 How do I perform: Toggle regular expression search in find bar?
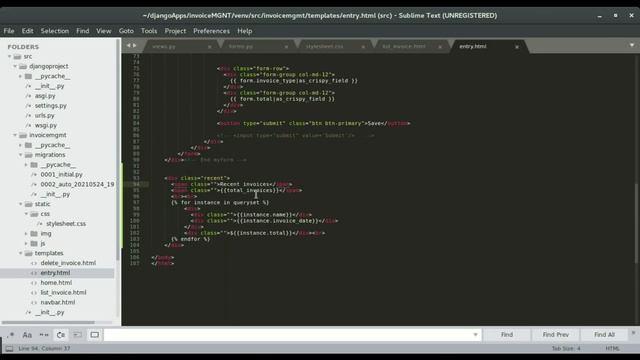(x=10, y=335)
